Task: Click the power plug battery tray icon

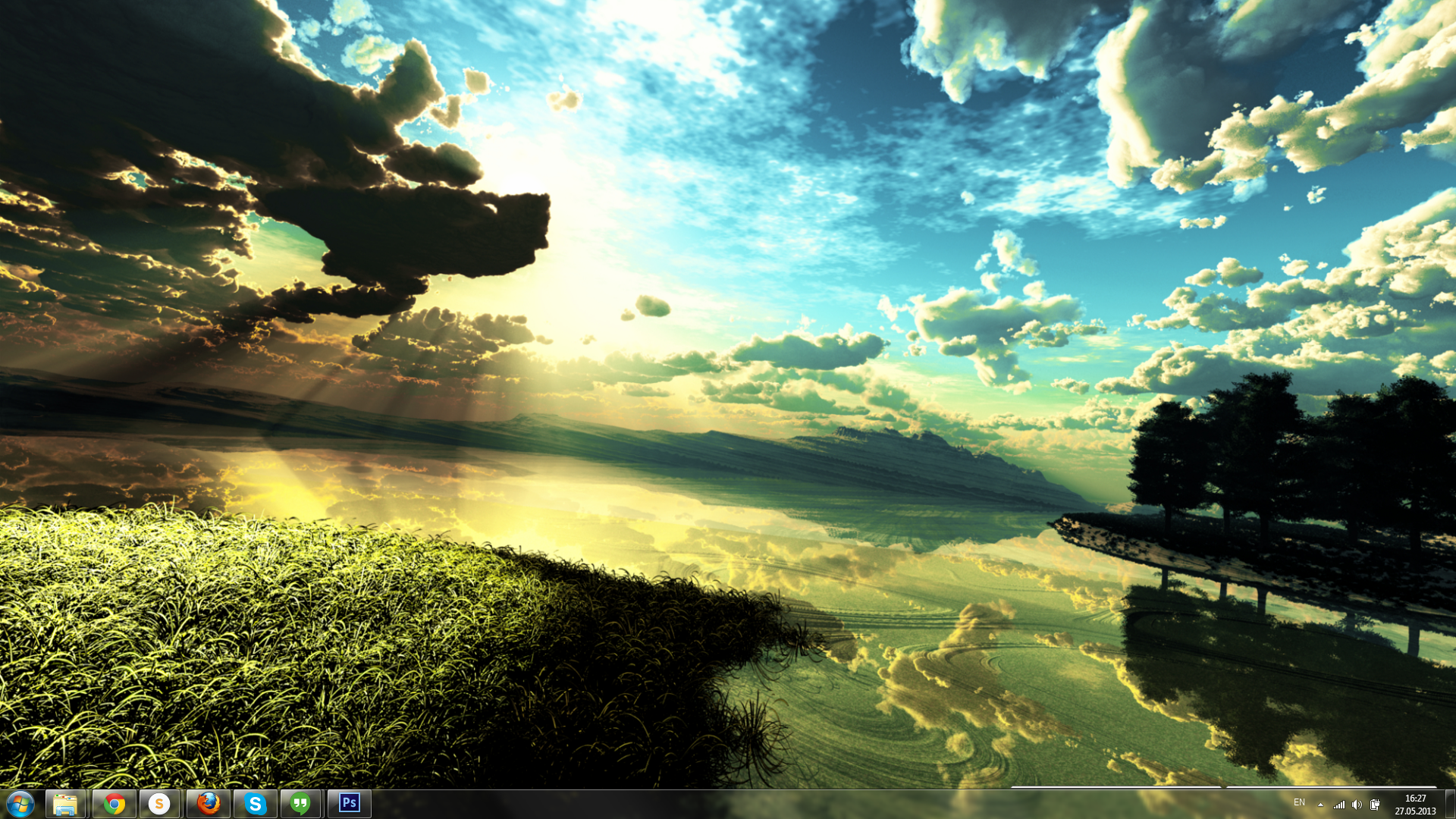Action: click(x=1375, y=805)
